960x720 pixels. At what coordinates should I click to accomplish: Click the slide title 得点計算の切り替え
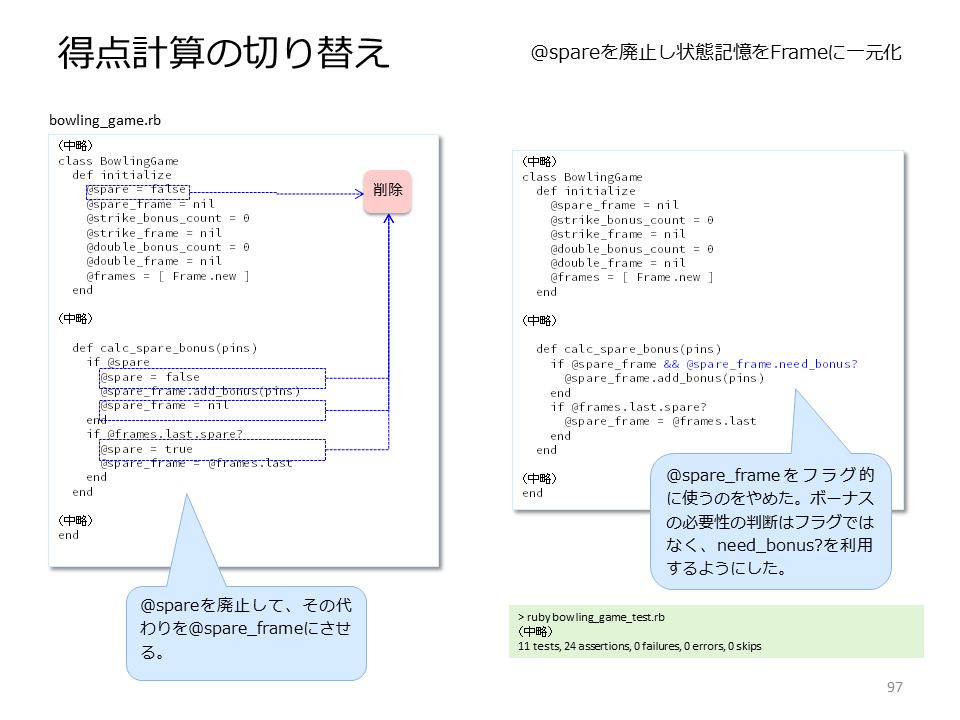tap(223, 53)
